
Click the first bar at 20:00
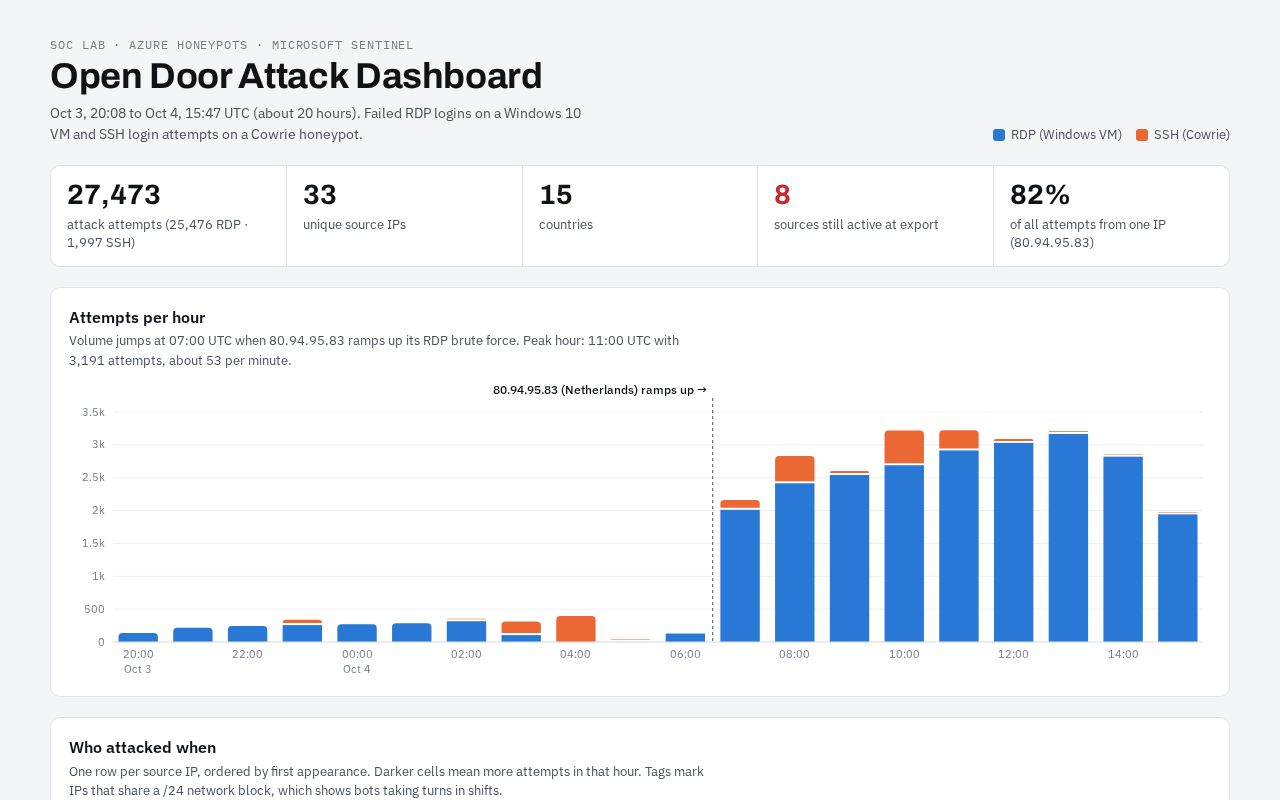coord(138,637)
